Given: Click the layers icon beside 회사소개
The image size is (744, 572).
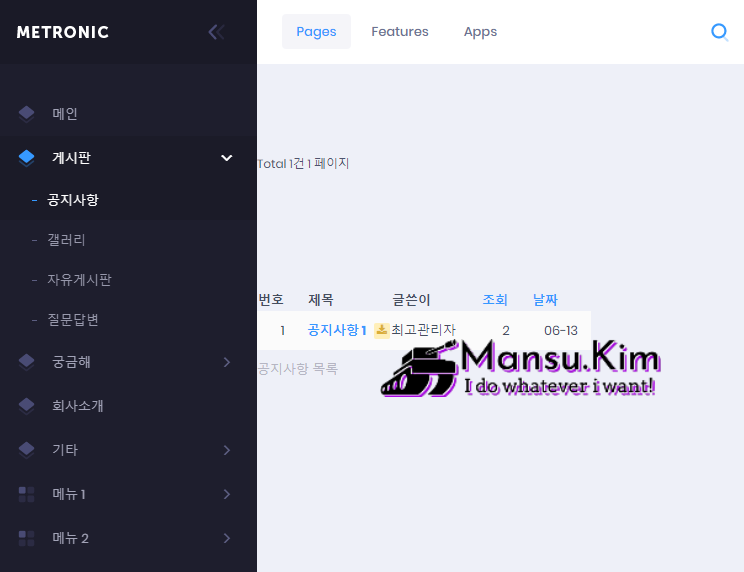Looking at the screenshot, I should 26,406.
